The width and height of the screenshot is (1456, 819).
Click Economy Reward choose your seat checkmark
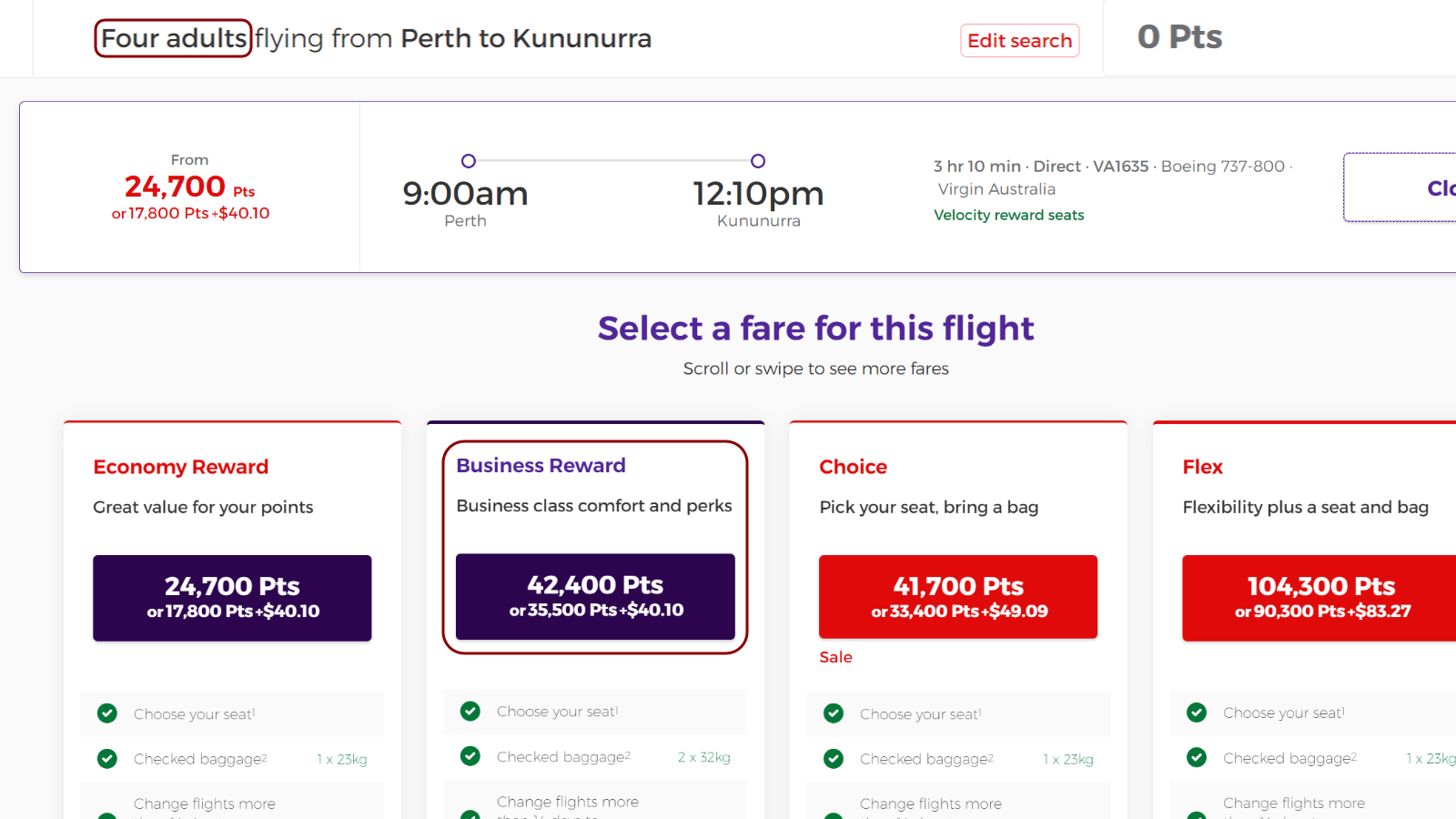tap(107, 713)
